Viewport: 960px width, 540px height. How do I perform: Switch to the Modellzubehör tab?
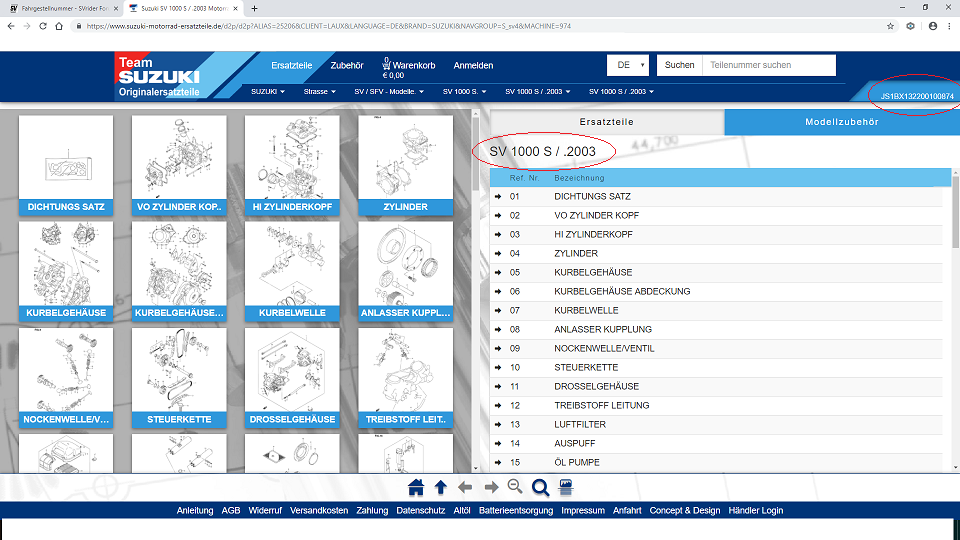click(842, 122)
